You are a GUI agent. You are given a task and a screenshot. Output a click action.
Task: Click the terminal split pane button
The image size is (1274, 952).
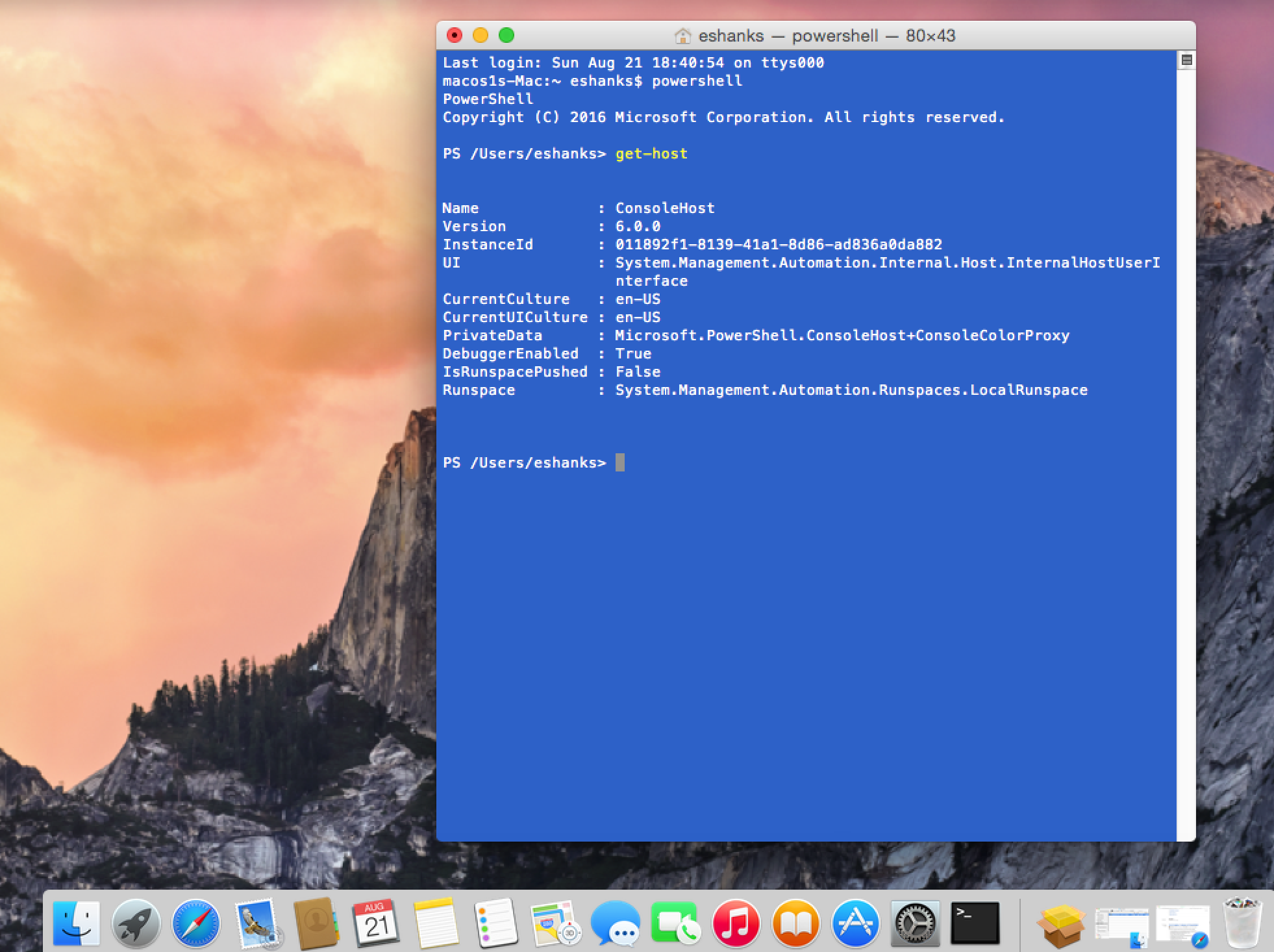[x=1186, y=60]
